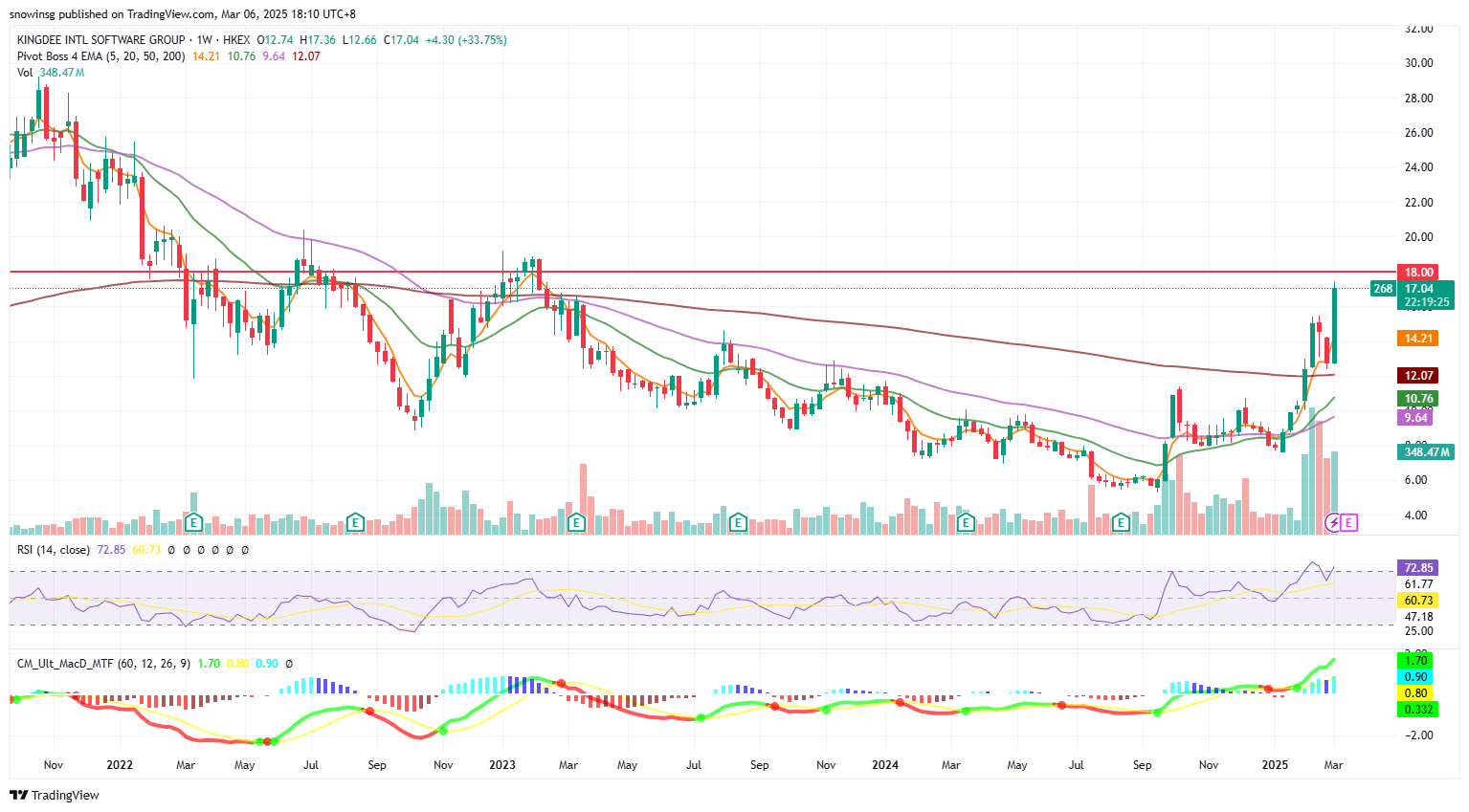This screenshot has height=812, width=1469.
Task: Click the high price H17.36 value
Action: coord(318,40)
